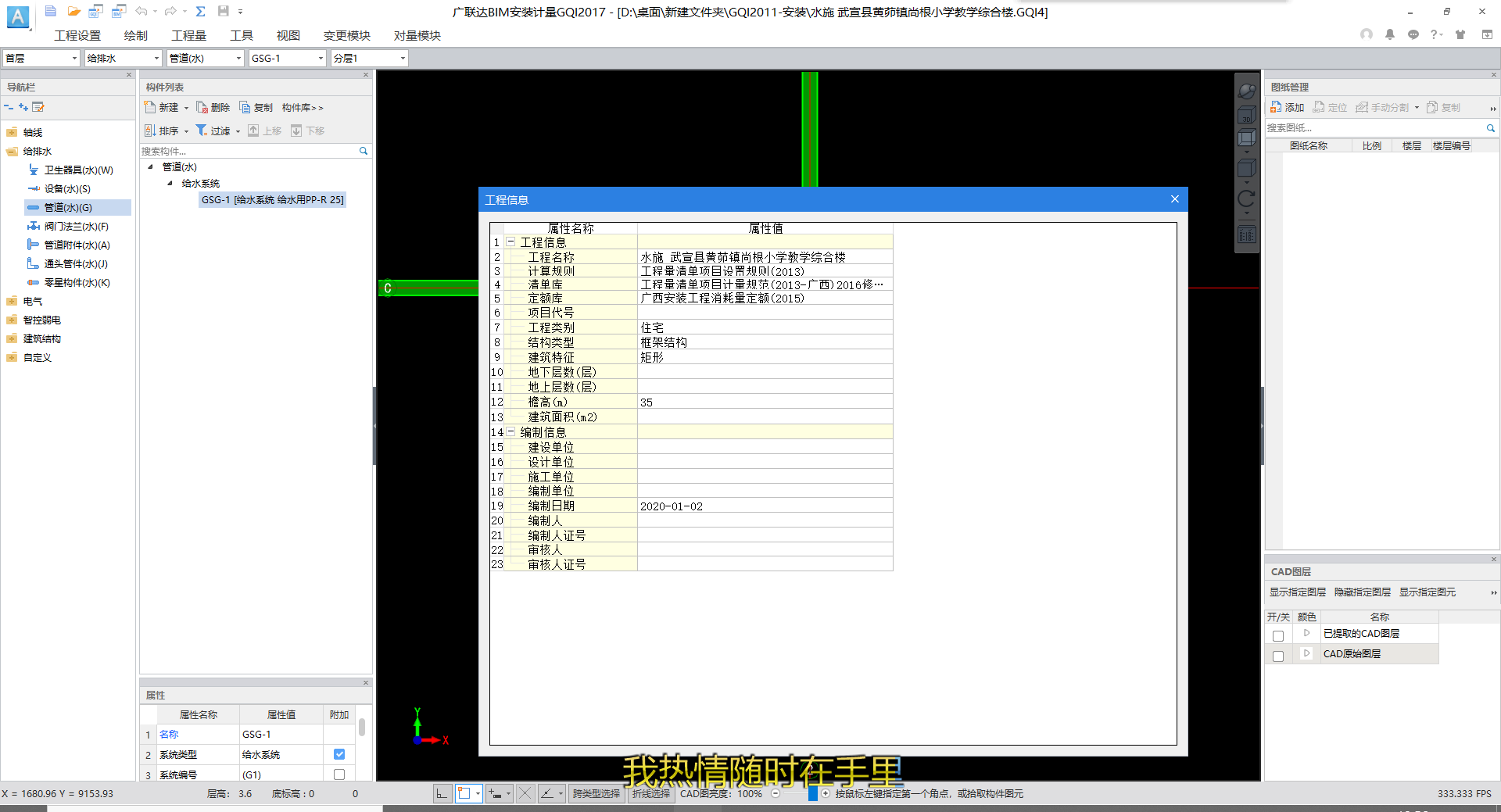
Task: Expand 已提取的CAD图层 row arrow
Action: (1306, 633)
